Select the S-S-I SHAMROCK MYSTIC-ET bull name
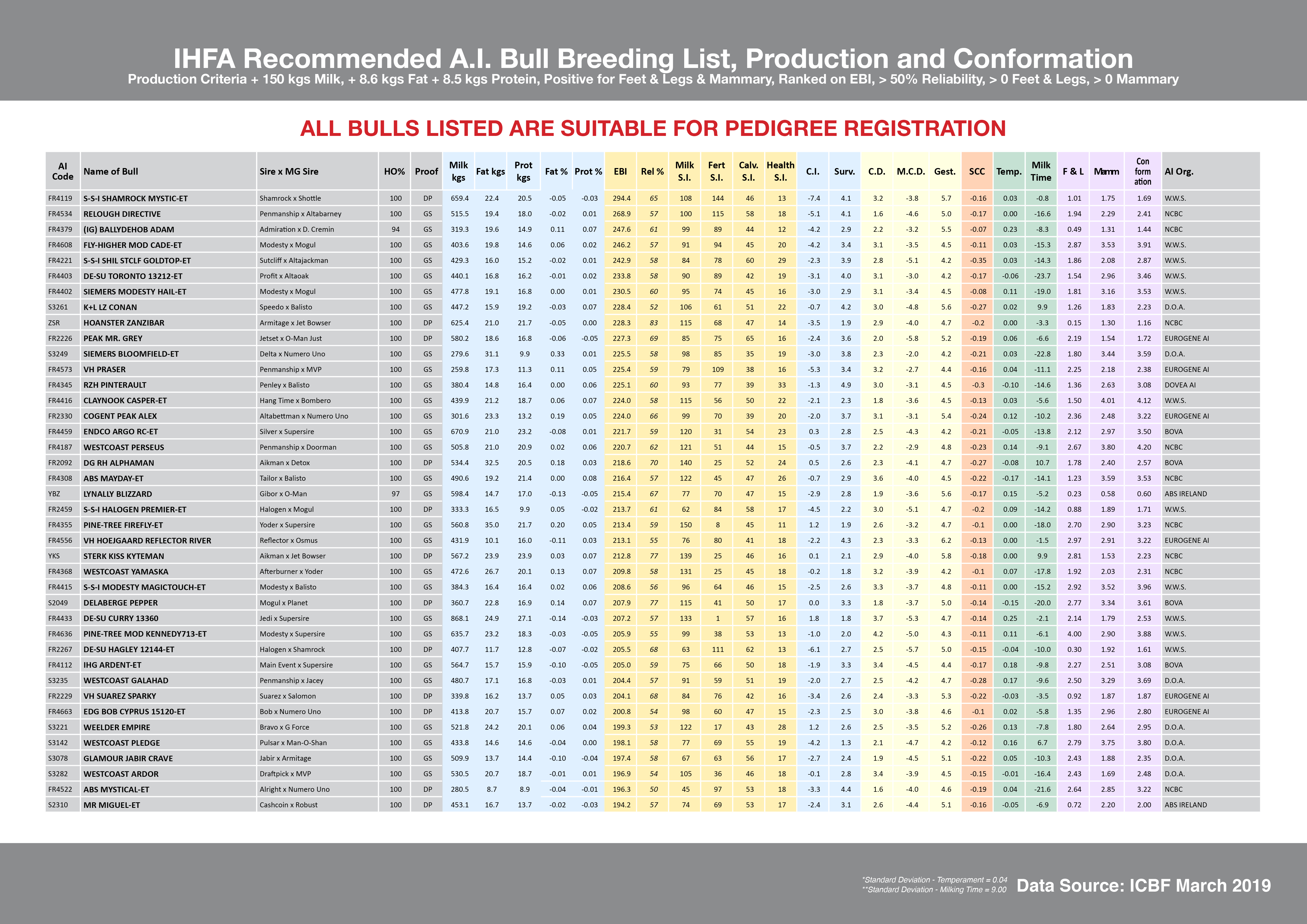Viewport: 1307px width, 924px height. pos(135,199)
